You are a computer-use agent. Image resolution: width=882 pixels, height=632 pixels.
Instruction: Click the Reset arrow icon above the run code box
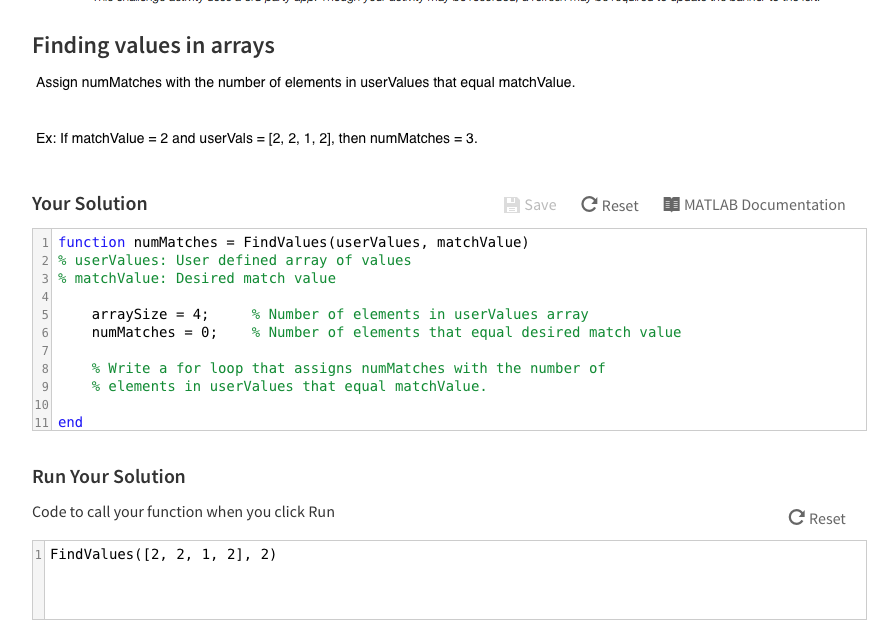click(796, 518)
